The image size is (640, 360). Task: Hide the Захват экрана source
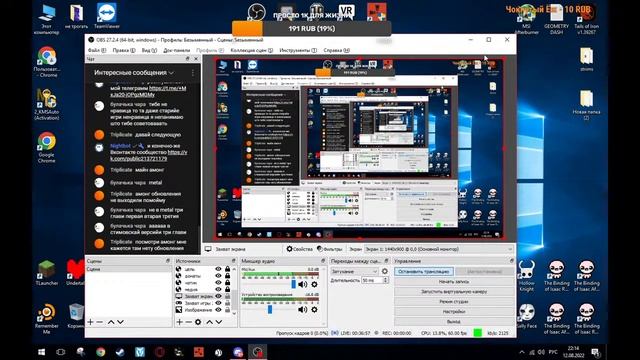(218, 296)
